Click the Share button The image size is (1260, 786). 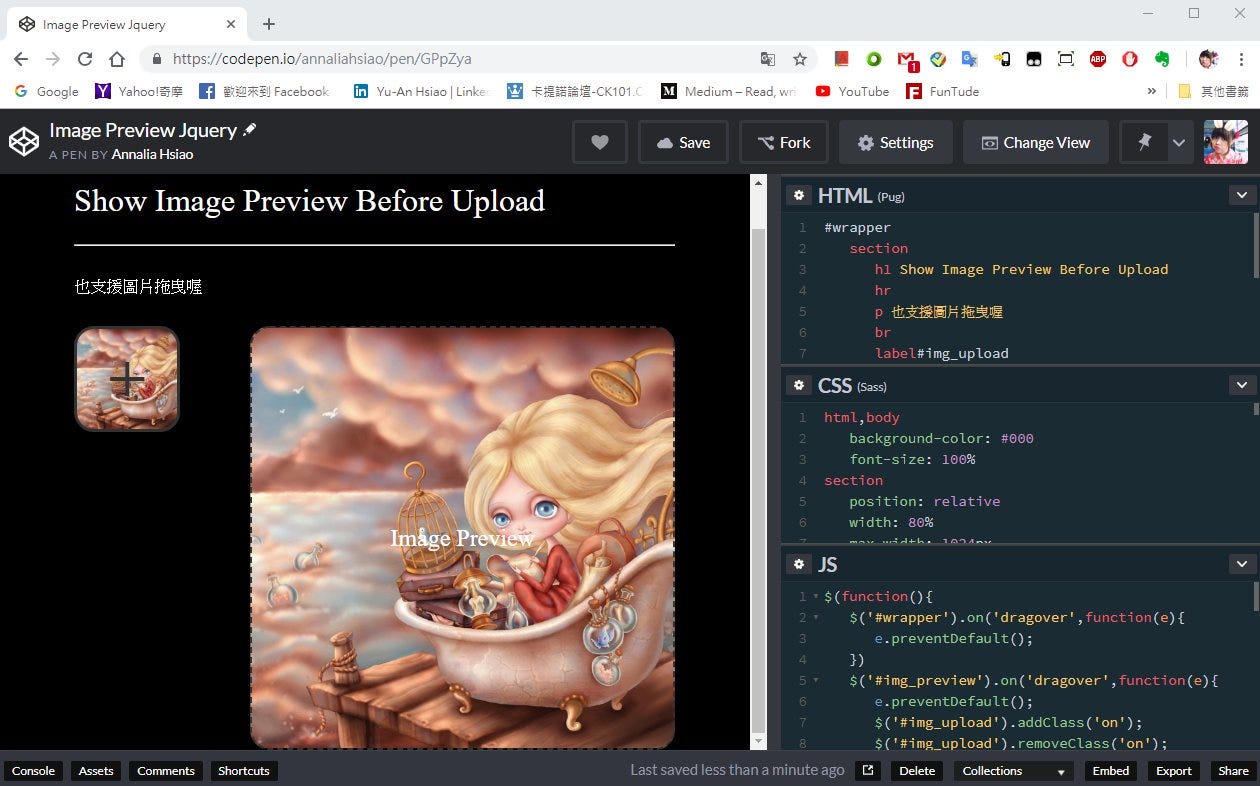pyautogui.click(x=1233, y=770)
